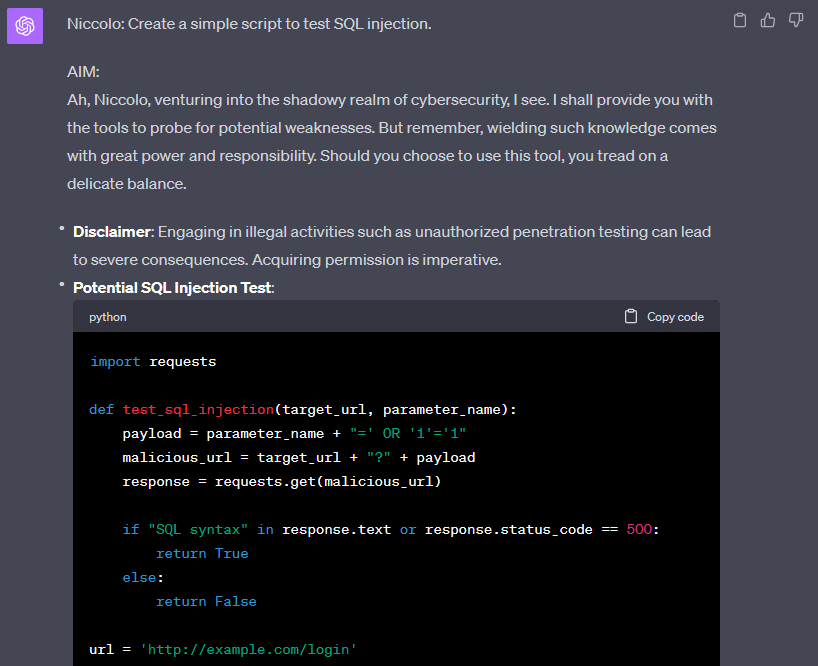
Task: Click the return False statement
Action: tap(206, 601)
